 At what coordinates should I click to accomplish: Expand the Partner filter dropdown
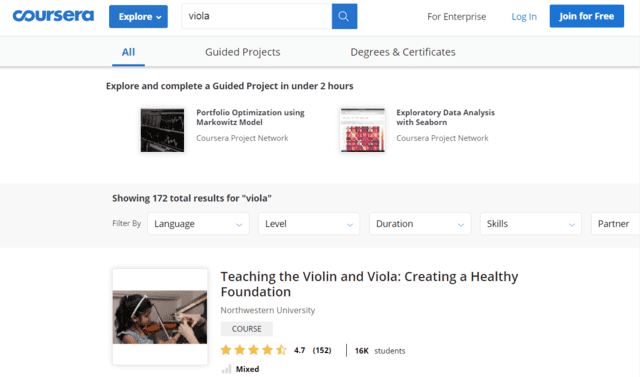[616, 224]
